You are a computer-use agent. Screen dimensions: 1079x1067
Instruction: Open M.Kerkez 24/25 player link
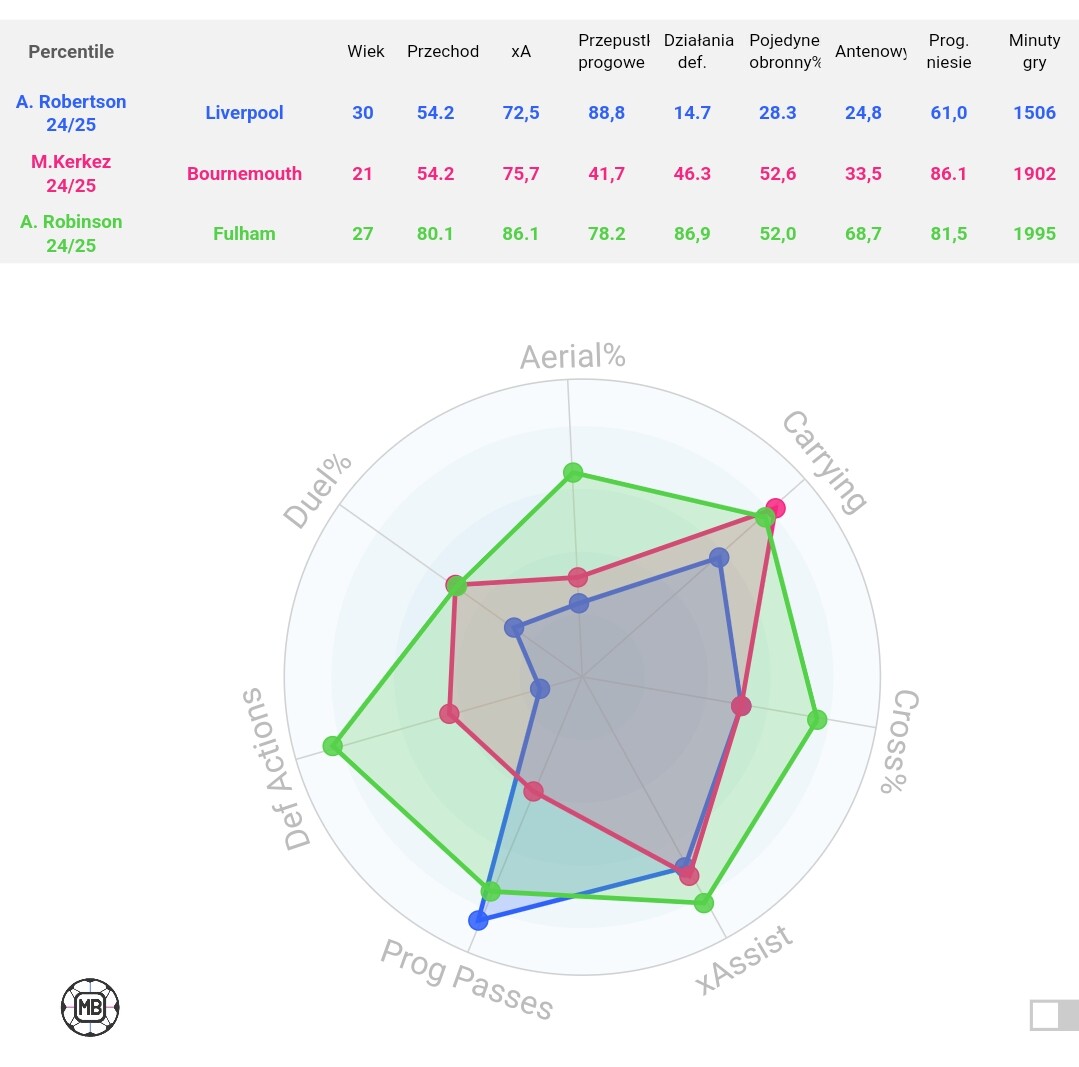[x=71, y=173]
